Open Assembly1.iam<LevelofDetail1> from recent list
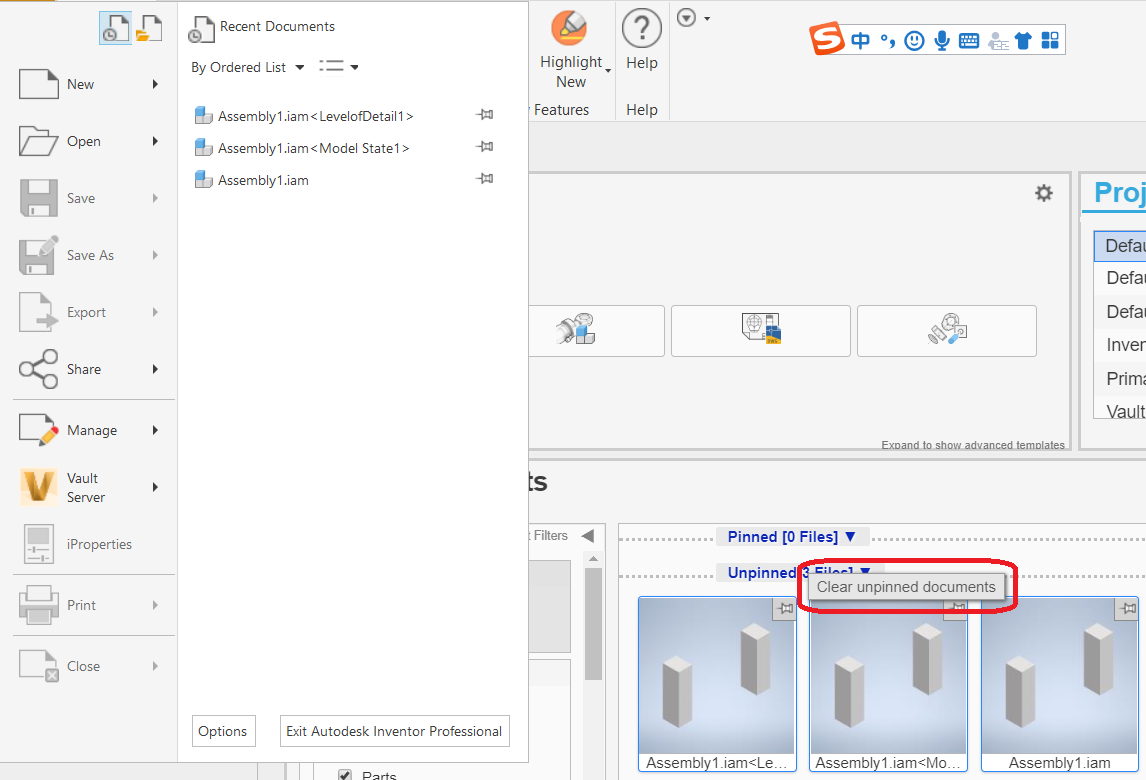 (316, 116)
